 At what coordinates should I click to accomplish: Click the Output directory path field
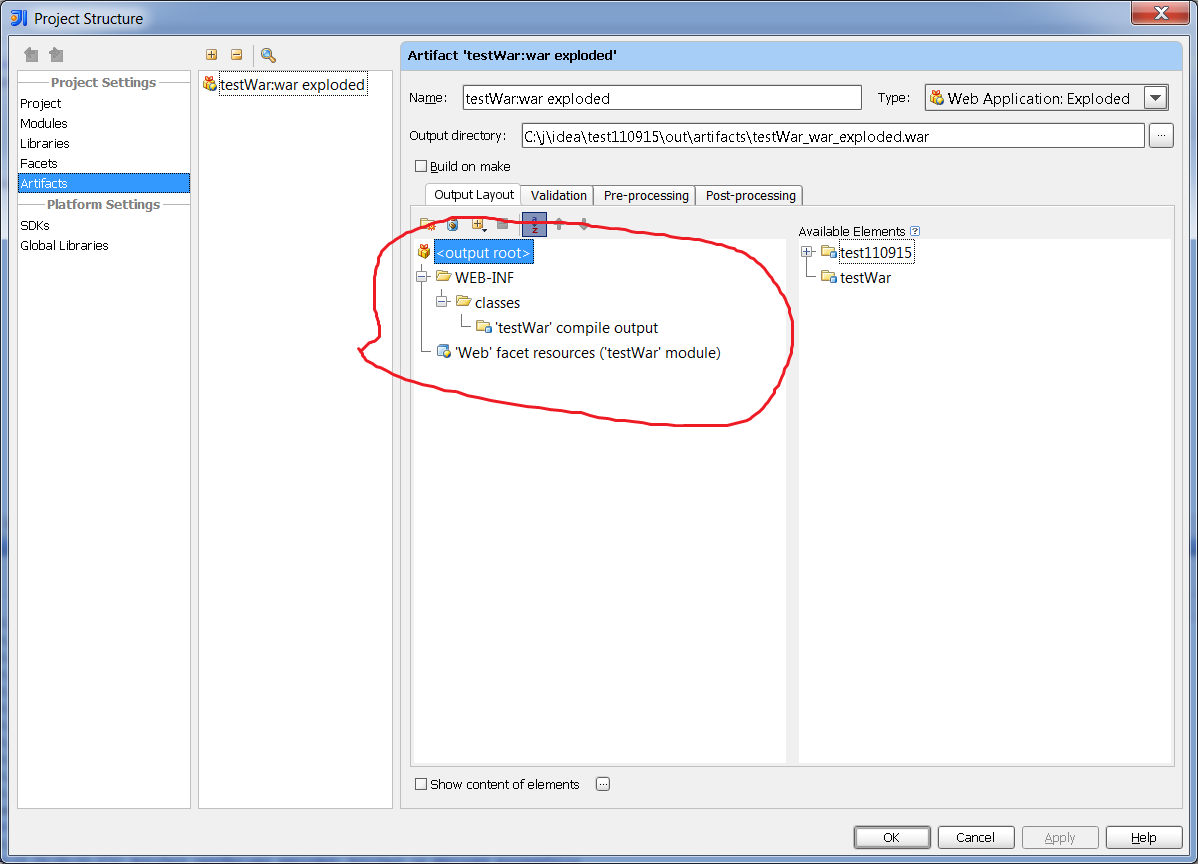833,136
